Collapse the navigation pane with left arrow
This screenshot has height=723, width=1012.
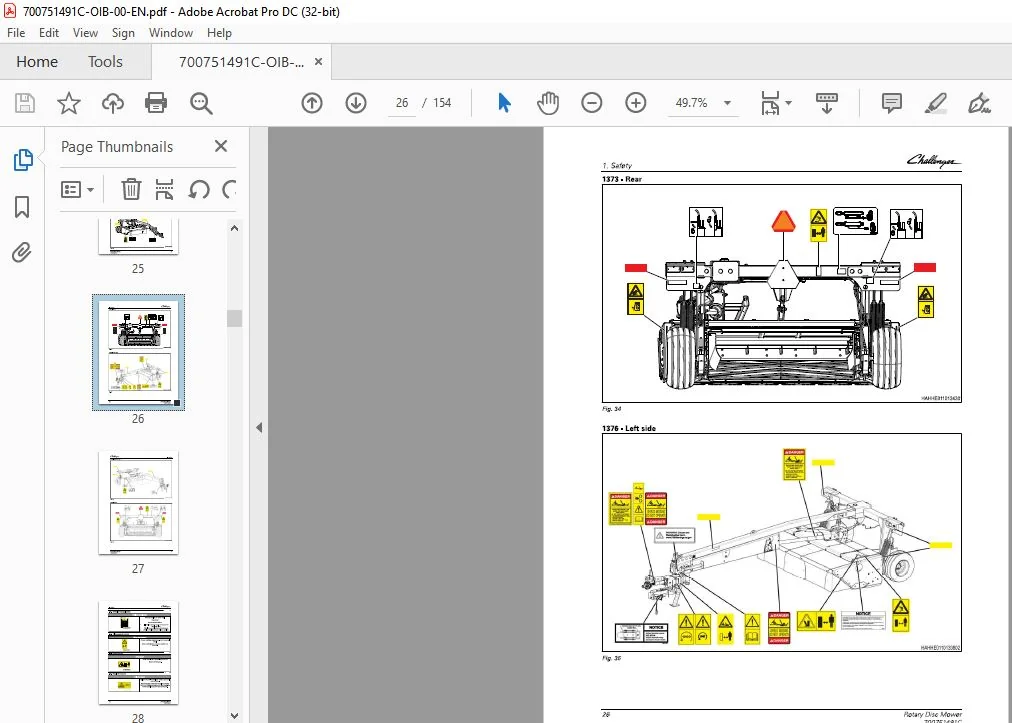point(259,427)
